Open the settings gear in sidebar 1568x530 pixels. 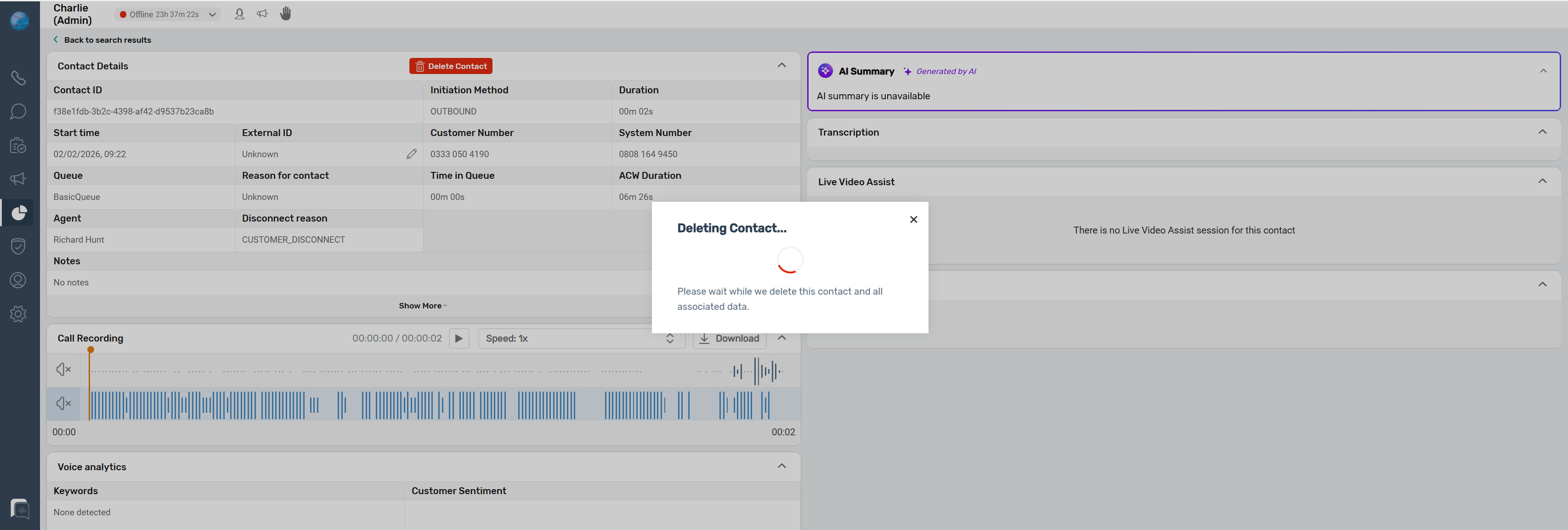coord(18,314)
